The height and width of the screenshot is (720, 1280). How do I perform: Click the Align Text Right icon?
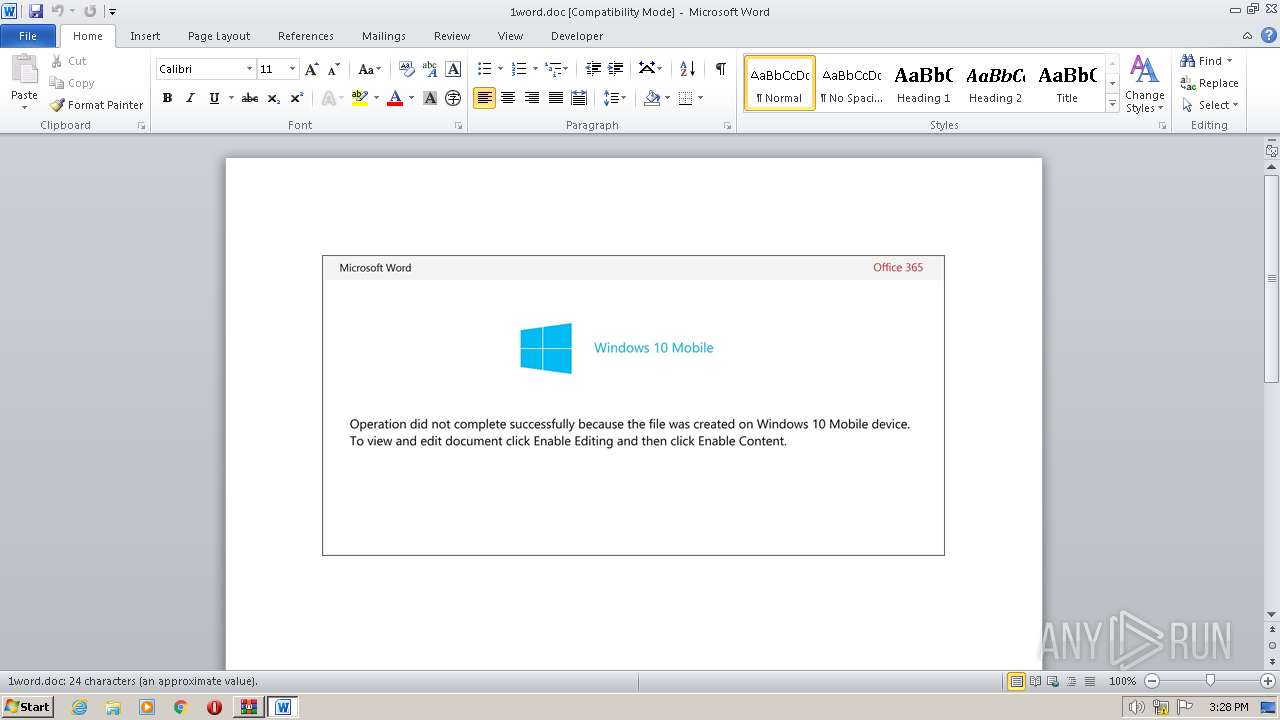click(x=531, y=98)
